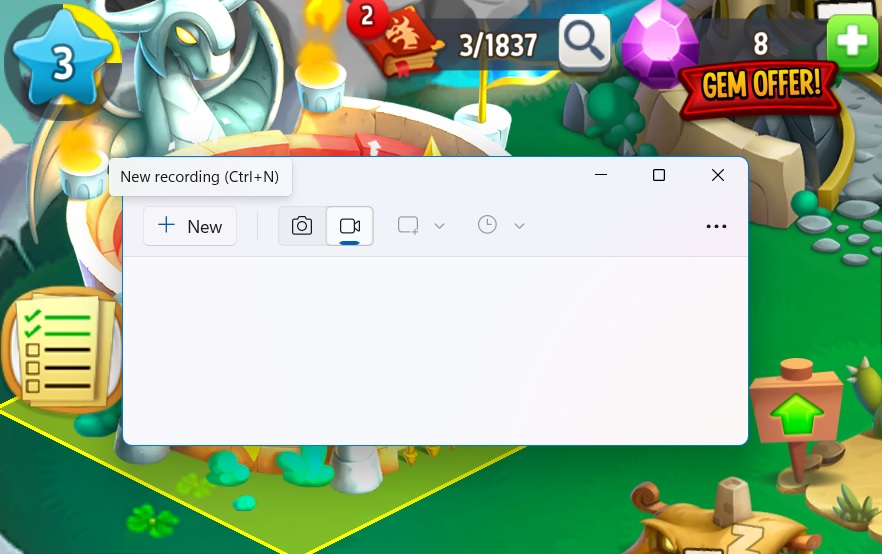Maximize the Snipping Tool window
The height and width of the screenshot is (554, 882).
coord(659,175)
